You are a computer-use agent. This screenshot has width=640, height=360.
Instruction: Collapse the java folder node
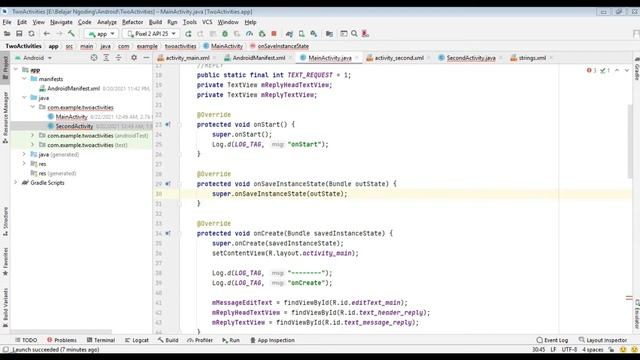pyautogui.click(x=24, y=98)
